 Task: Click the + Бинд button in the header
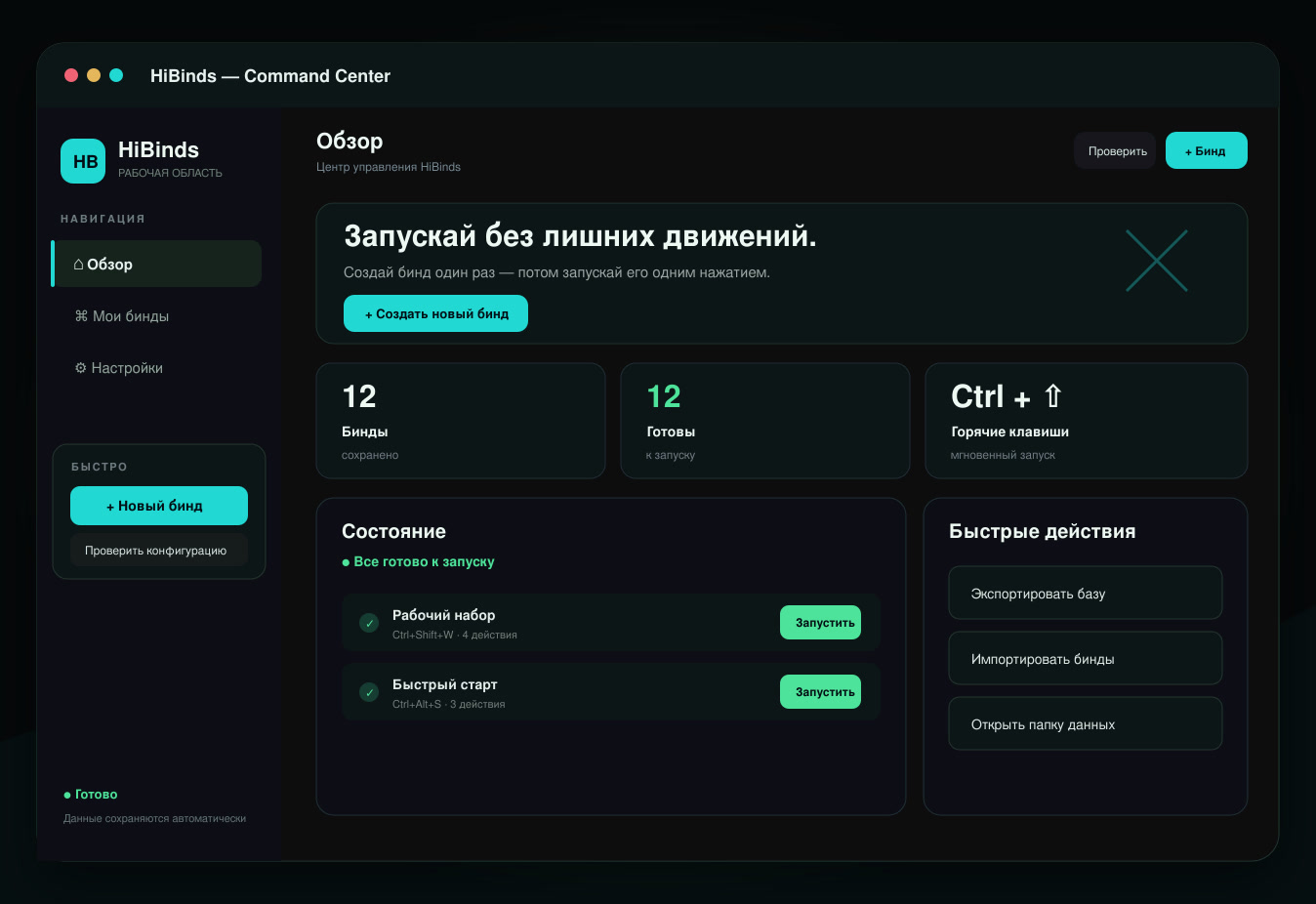pos(1207,150)
